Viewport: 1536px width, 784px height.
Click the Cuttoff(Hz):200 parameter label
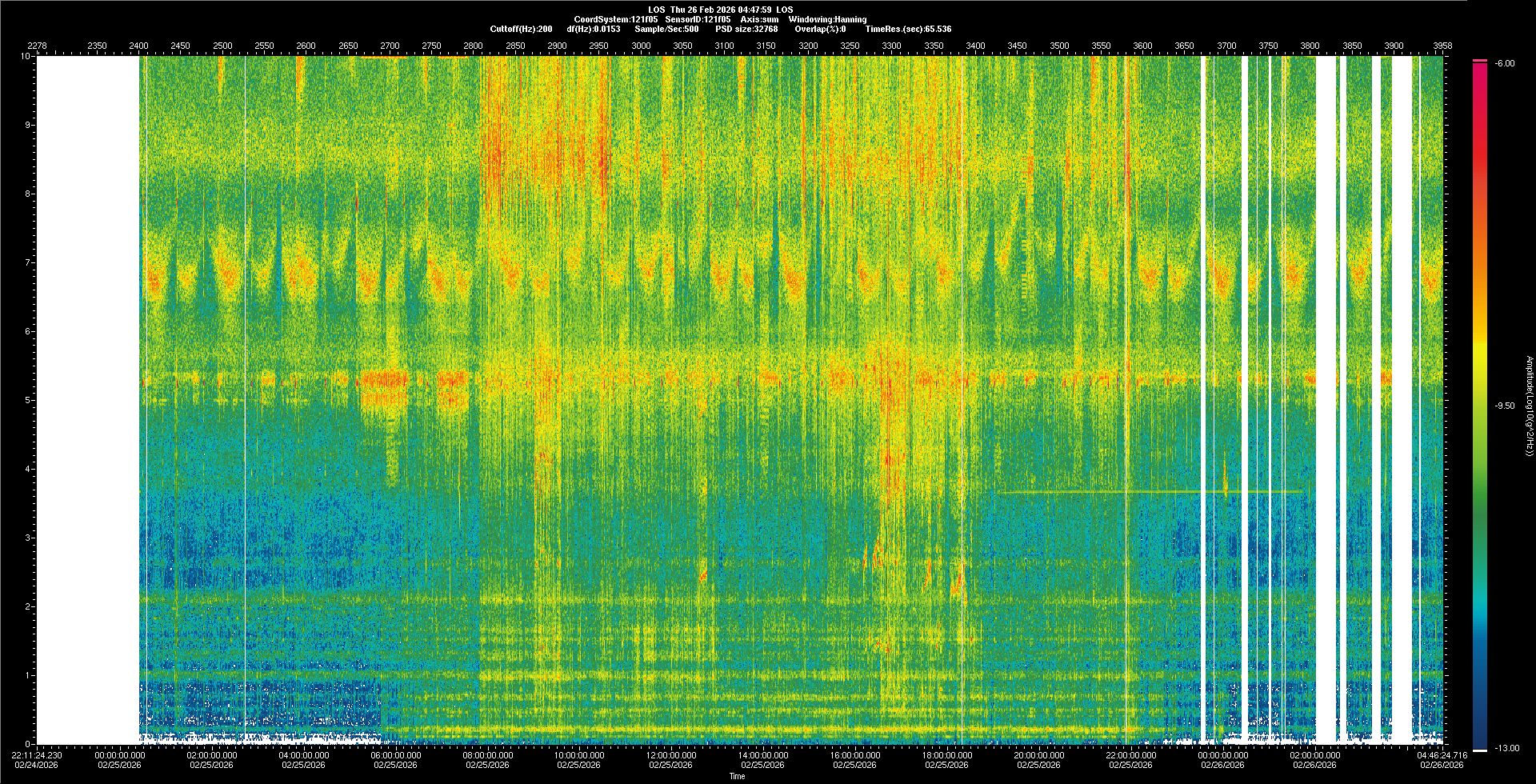[521, 29]
